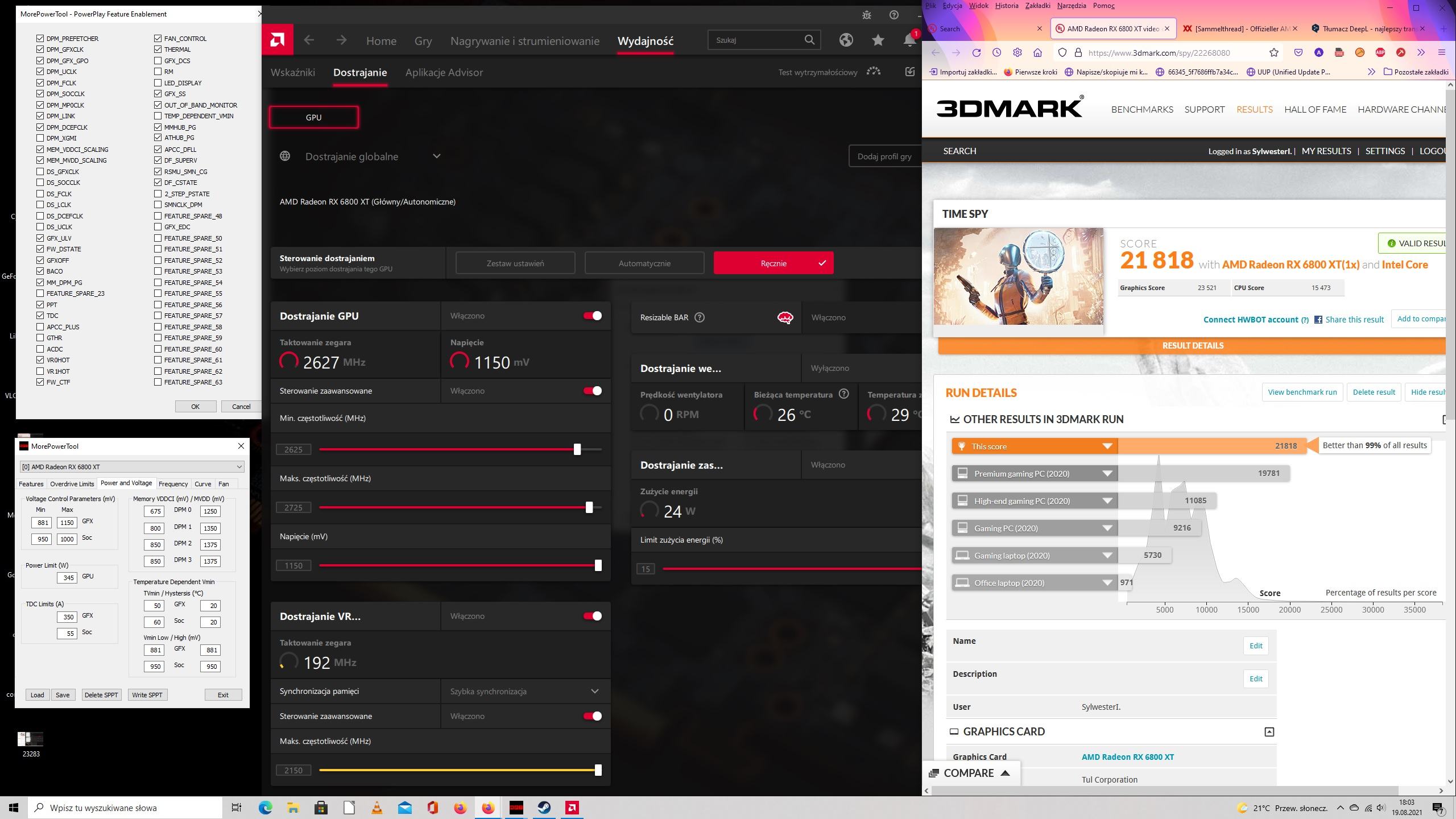Open Radeon web browser globe icon
1456x819 pixels.
tap(846, 40)
